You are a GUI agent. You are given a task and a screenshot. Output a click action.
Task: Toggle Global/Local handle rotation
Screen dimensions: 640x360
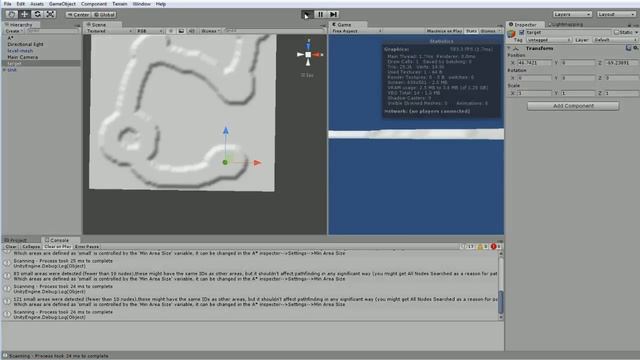coord(104,15)
